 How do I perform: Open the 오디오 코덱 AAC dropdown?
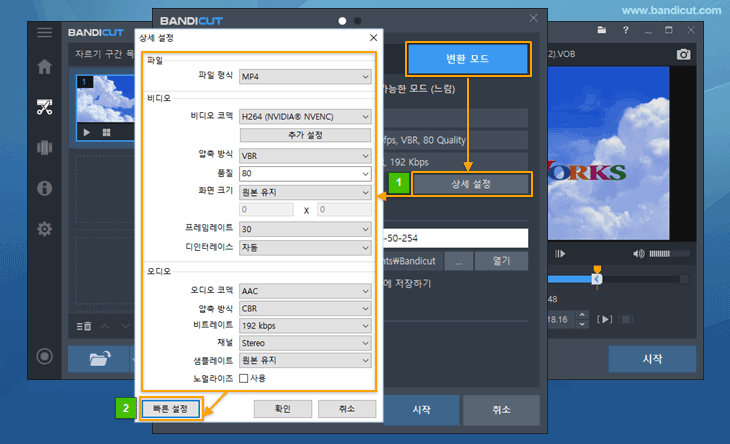click(305, 291)
